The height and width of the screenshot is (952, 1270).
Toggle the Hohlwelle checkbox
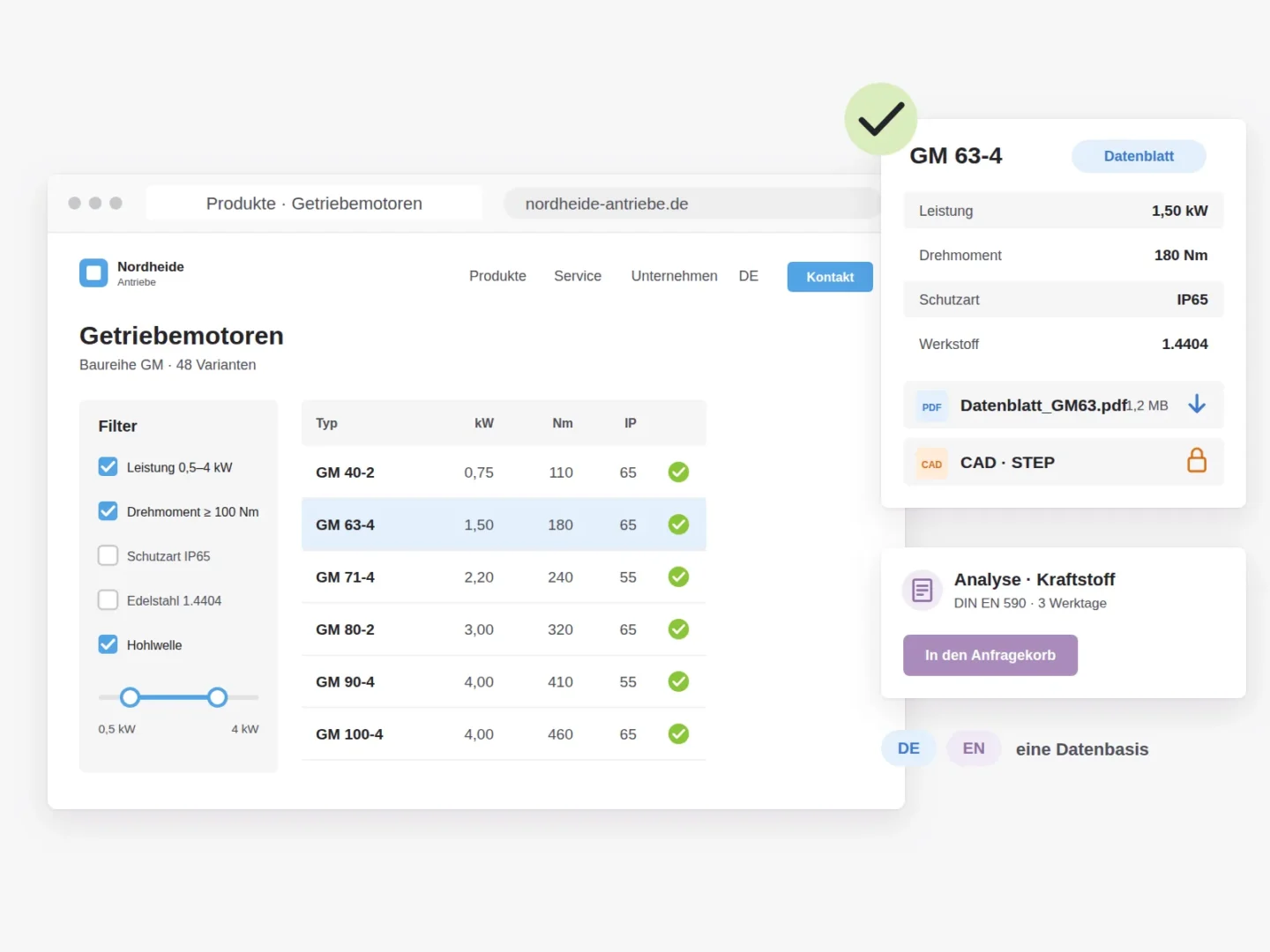pos(108,644)
